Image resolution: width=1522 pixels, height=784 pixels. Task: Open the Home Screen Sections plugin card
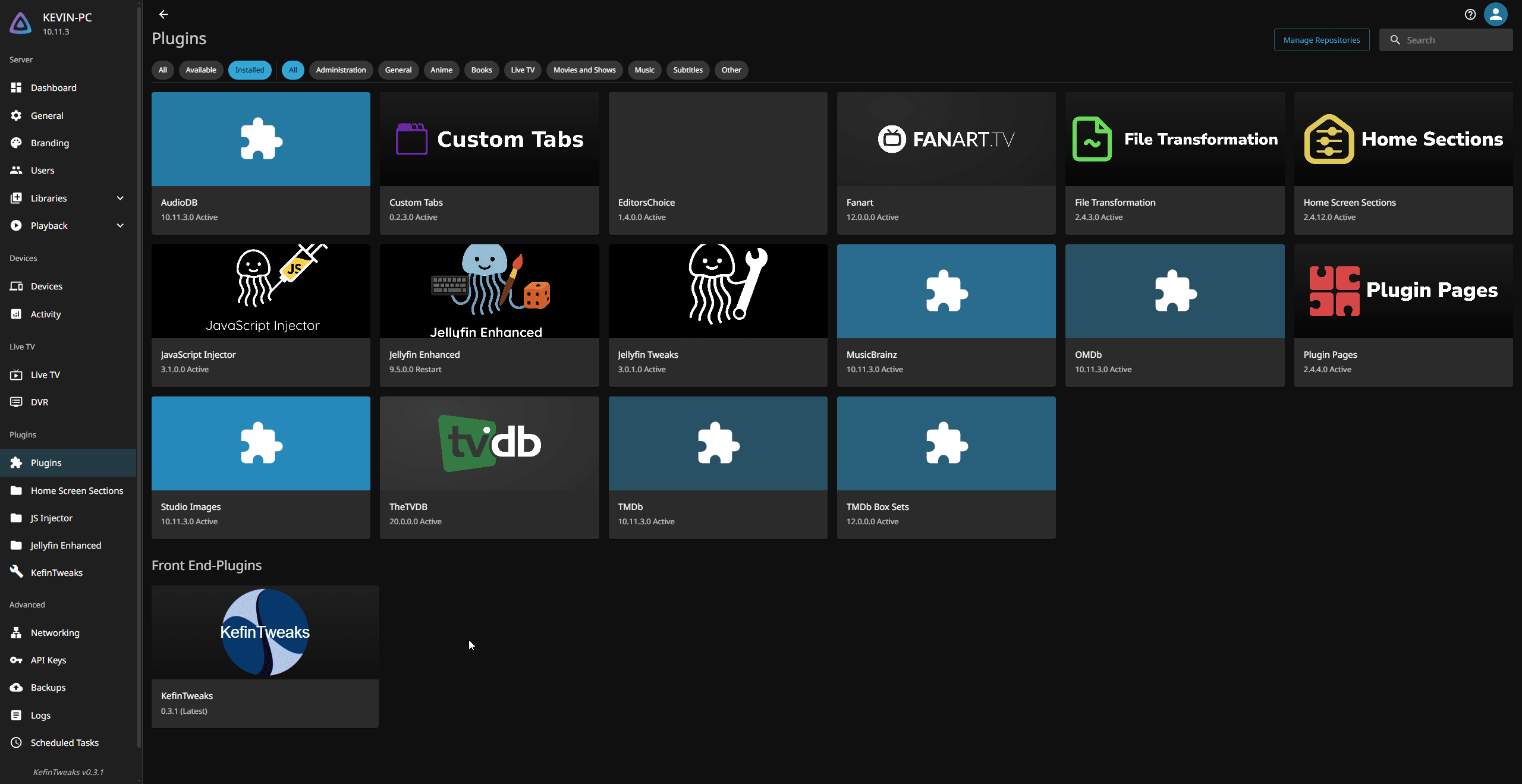pos(1404,163)
